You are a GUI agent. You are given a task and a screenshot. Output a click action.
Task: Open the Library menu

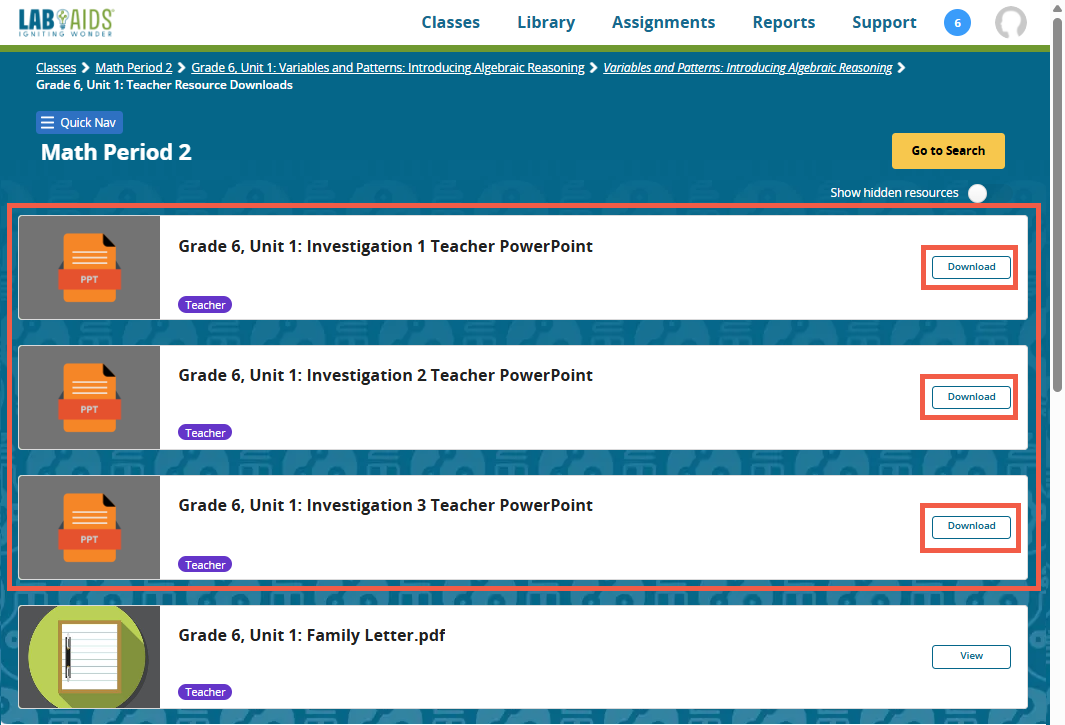coord(546,22)
